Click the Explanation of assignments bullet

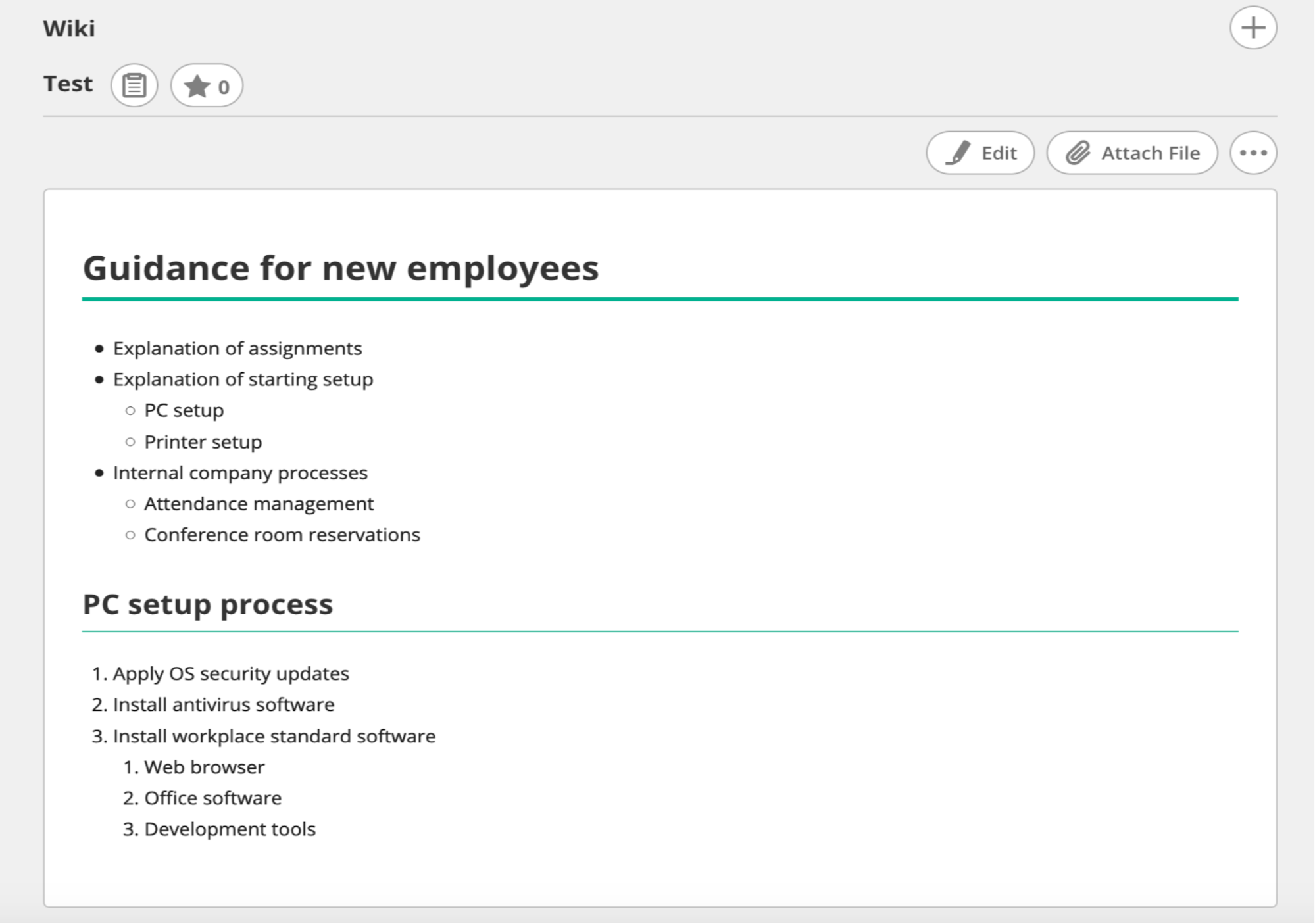click(237, 349)
